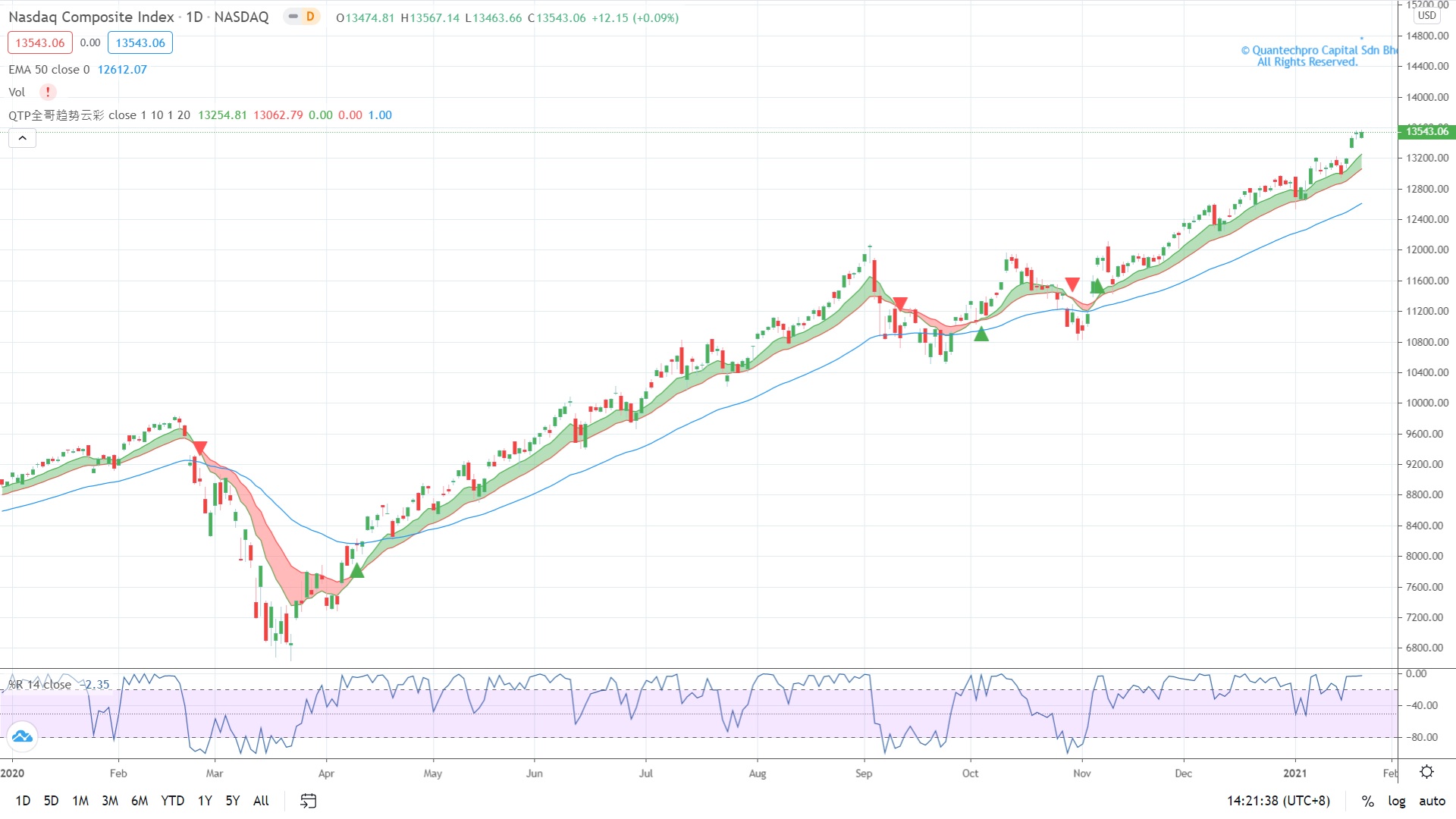
Task: Click the red sell price 13543.06 button
Action: (40, 42)
